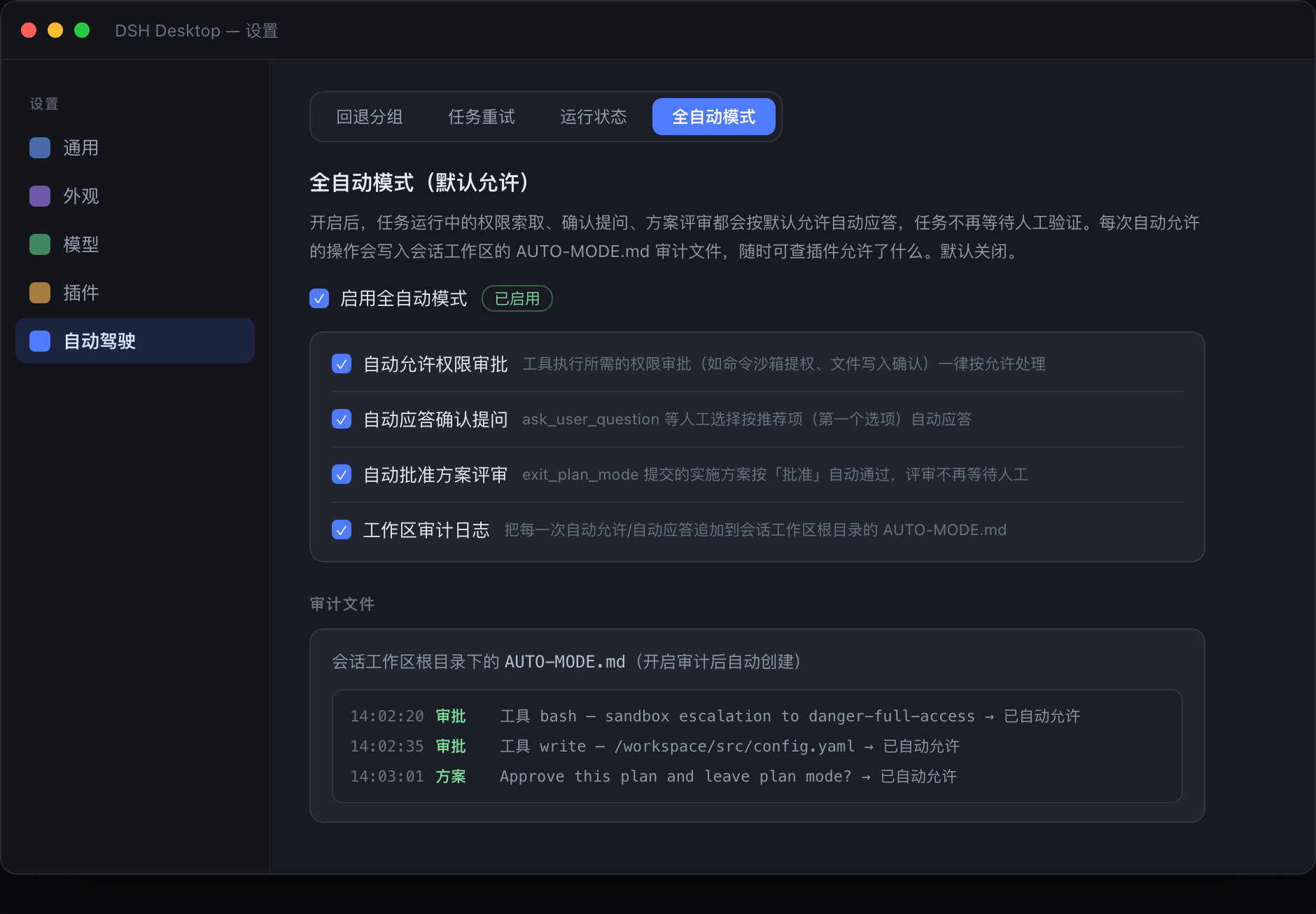Click the ask_user_question description text
The width and height of the screenshot is (1316, 914).
click(747, 420)
